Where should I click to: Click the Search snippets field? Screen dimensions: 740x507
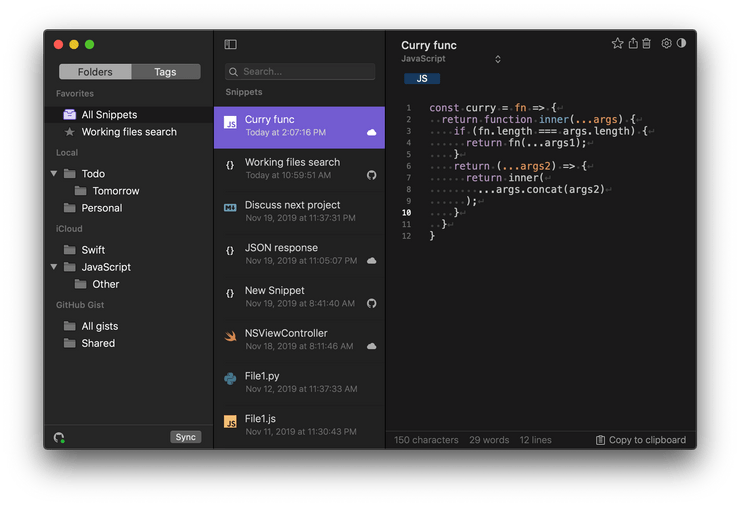click(x=300, y=72)
